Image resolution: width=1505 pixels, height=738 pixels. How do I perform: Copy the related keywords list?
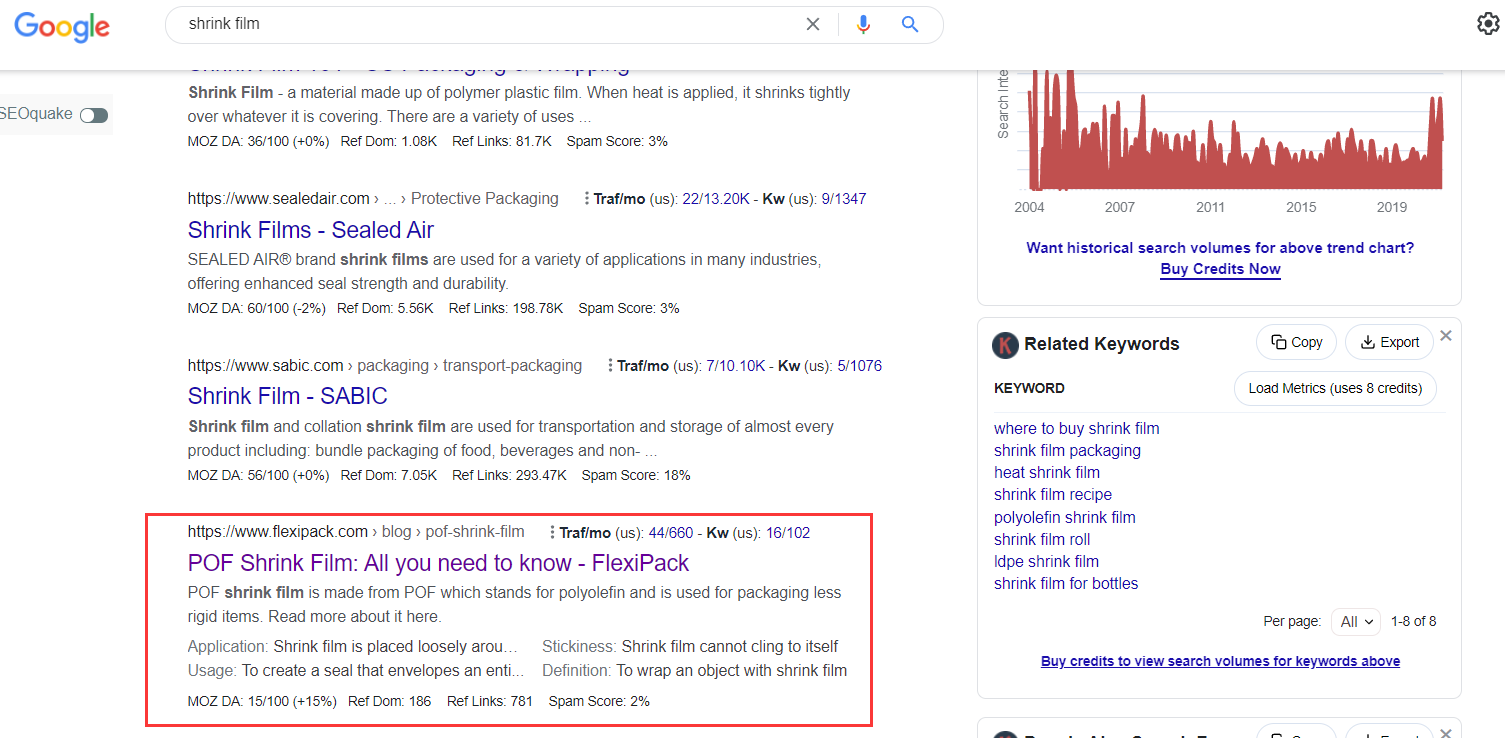(x=1296, y=342)
